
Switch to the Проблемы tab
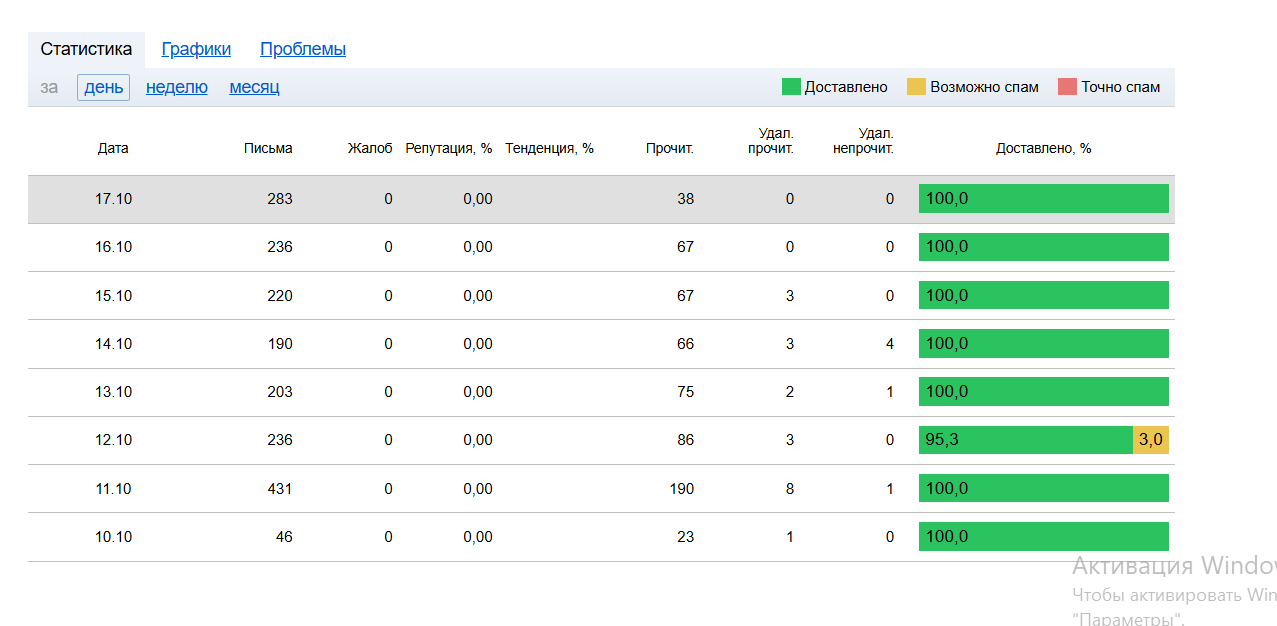pos(303,49)
